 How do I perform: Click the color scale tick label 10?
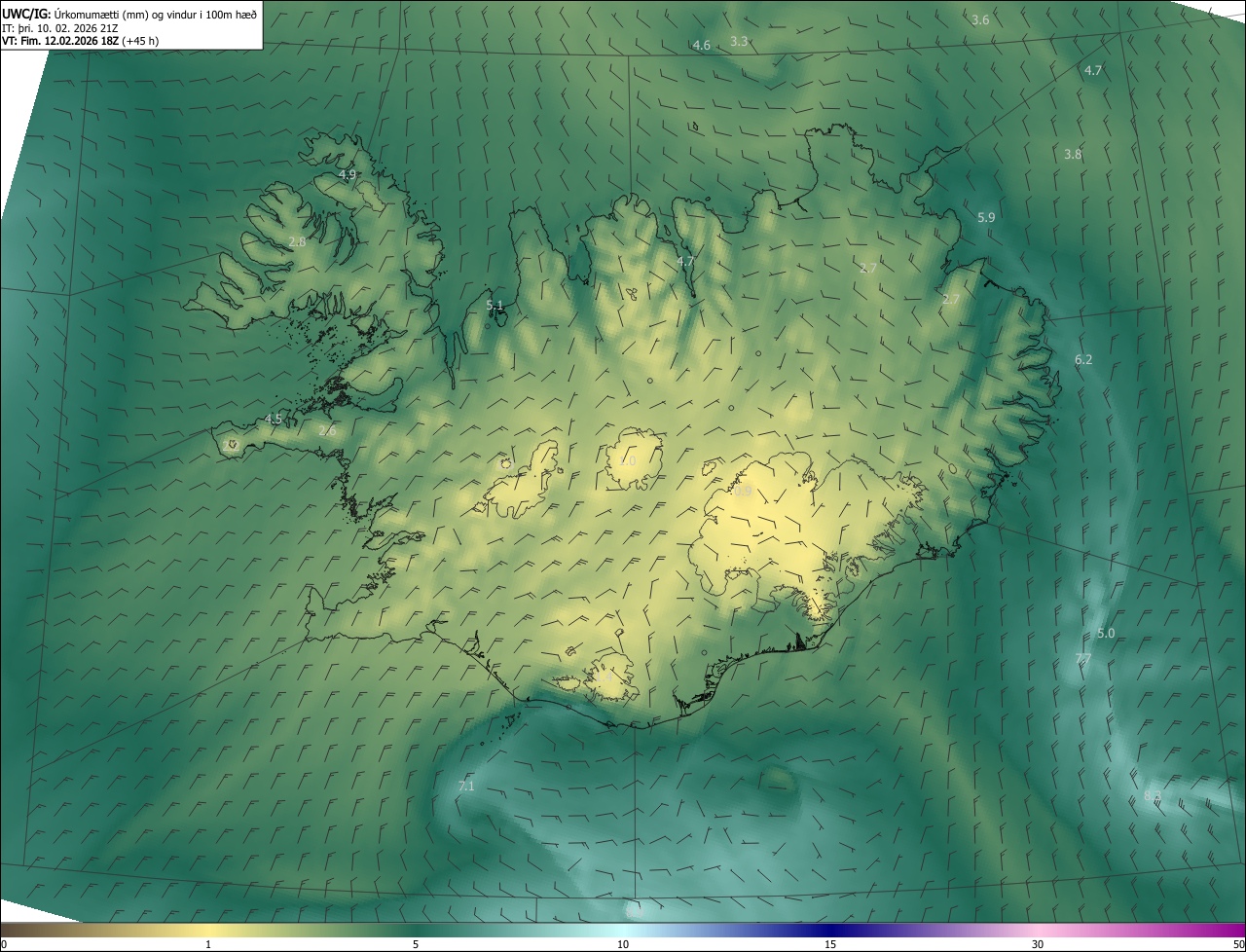[623, 944]
